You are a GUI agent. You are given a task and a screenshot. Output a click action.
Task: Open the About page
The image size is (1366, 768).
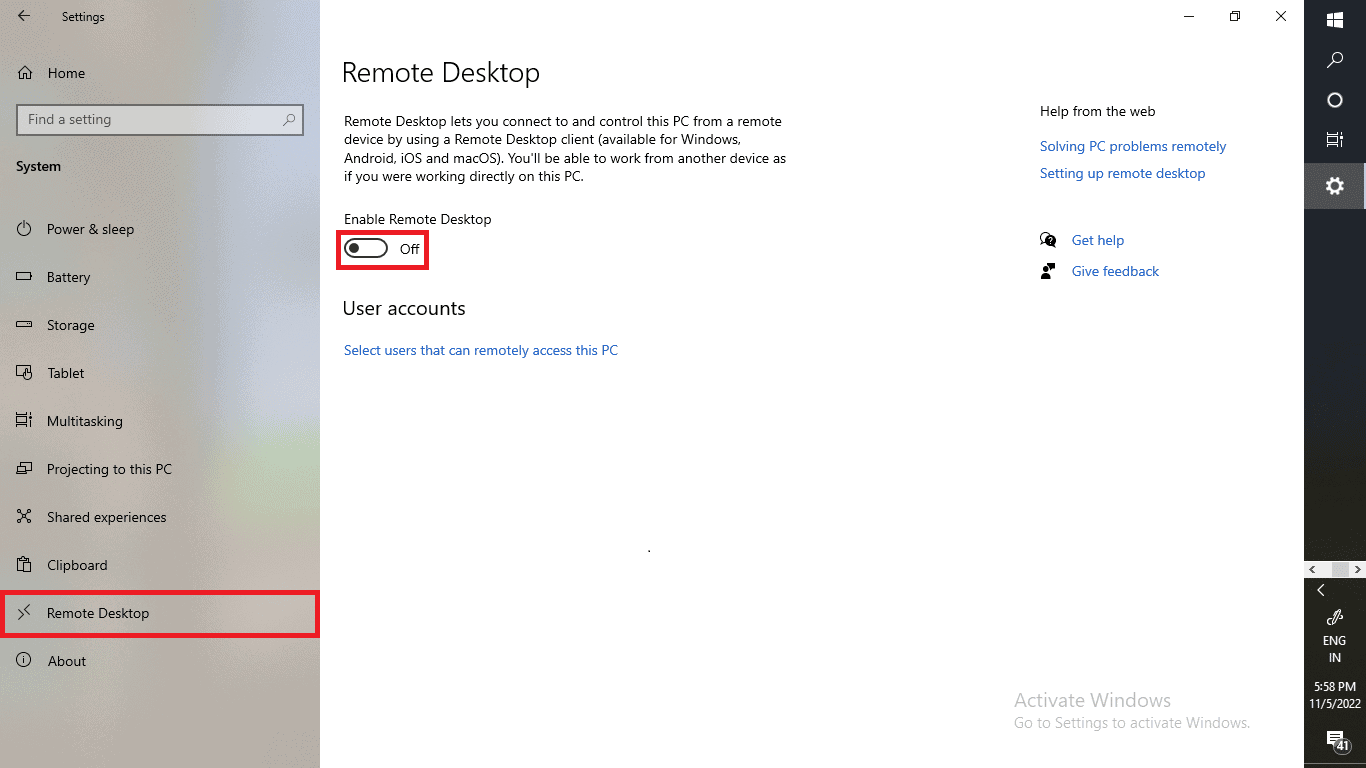[x=67, y=661]
